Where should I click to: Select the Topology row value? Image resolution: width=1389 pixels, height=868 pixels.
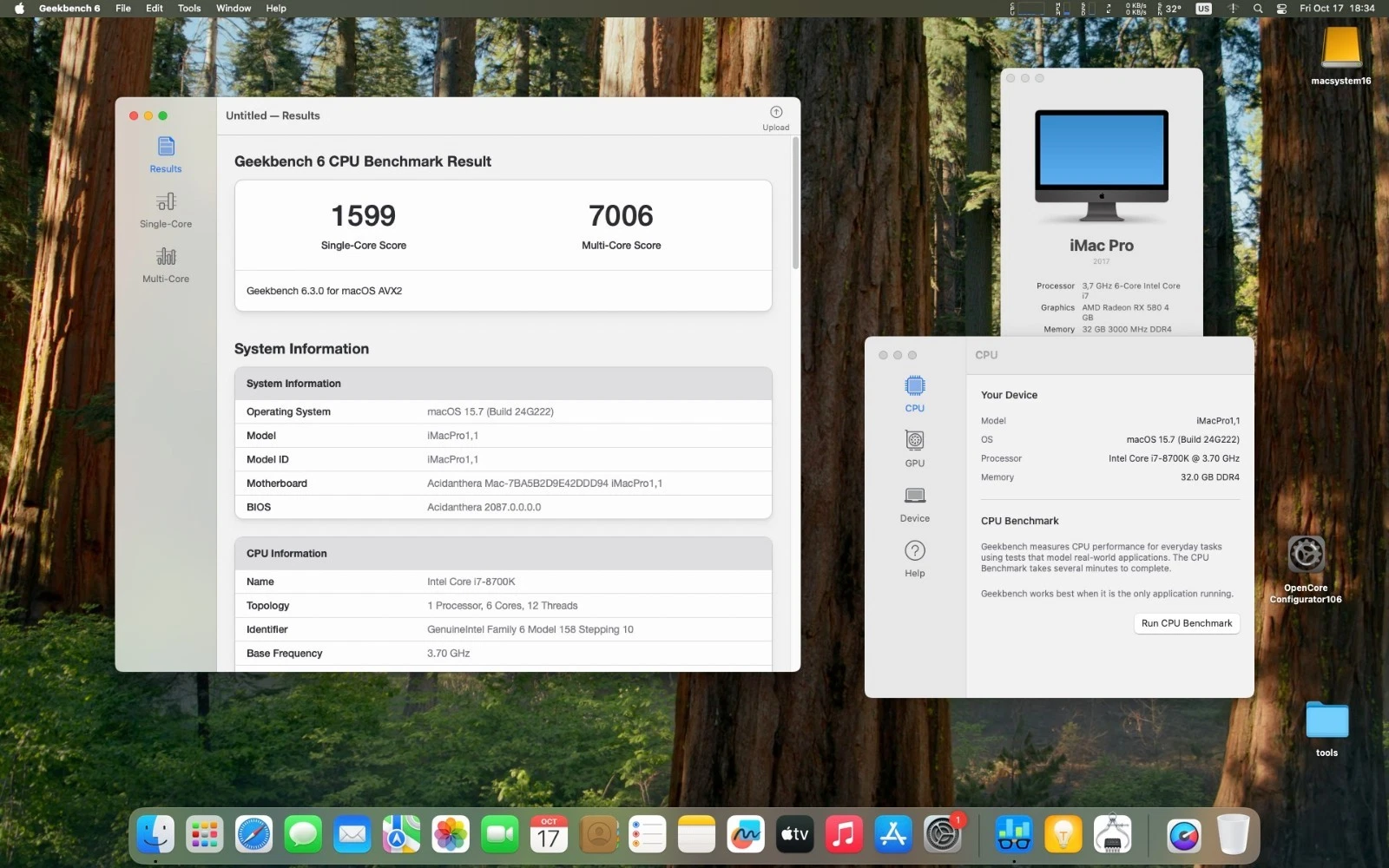pos(502,606)
